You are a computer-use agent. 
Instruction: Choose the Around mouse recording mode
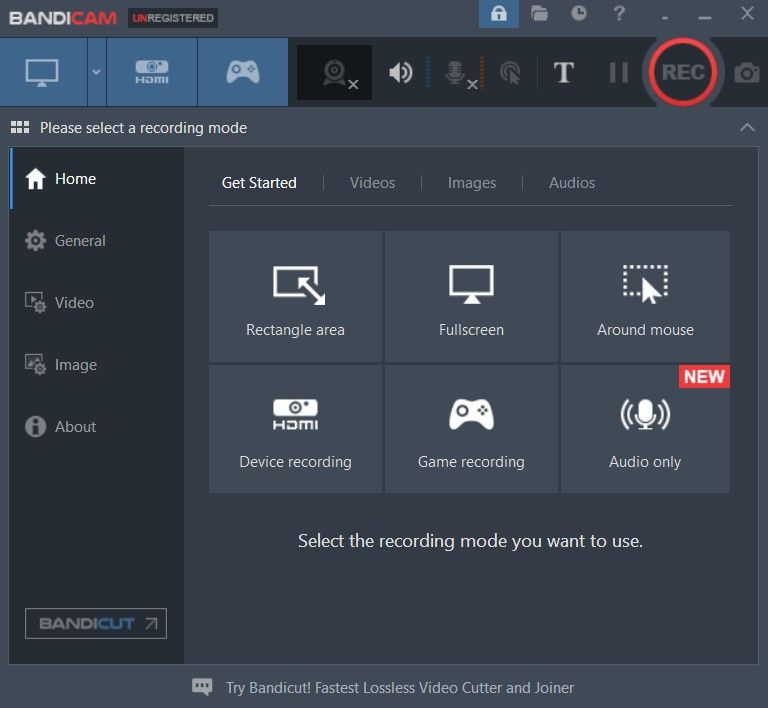[645, 297]
